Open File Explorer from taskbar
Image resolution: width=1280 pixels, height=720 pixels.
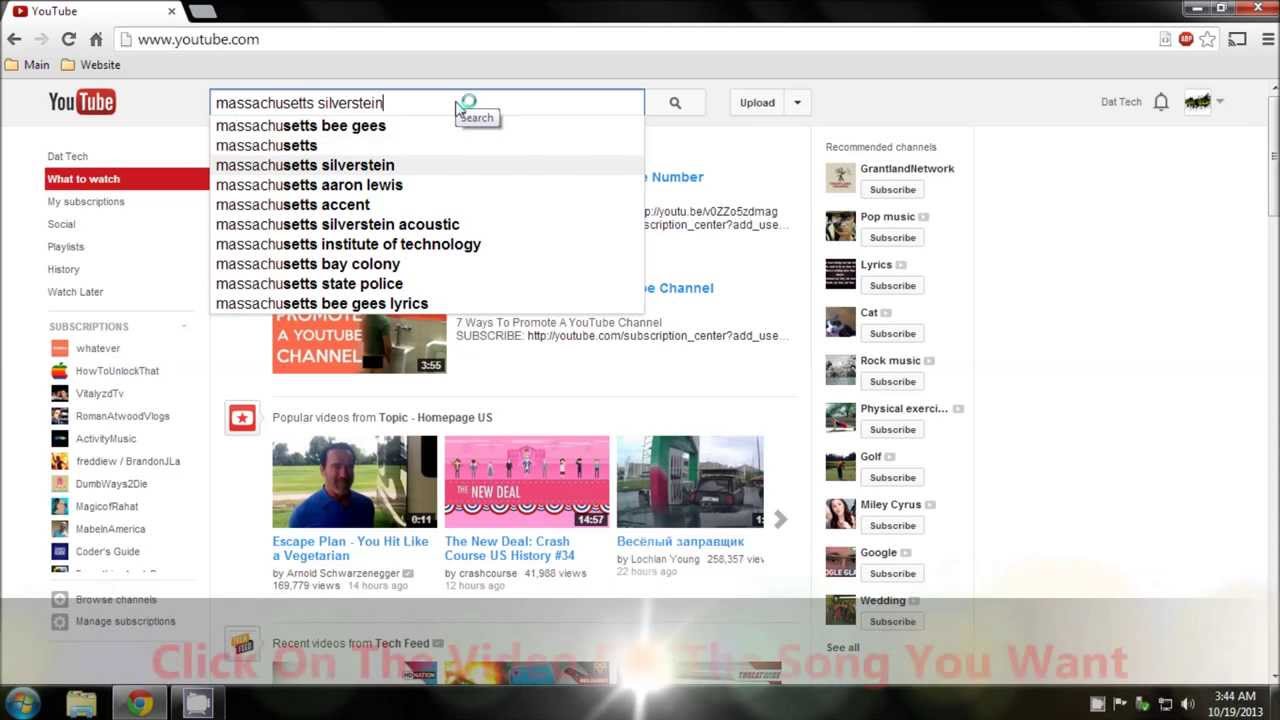81,704
